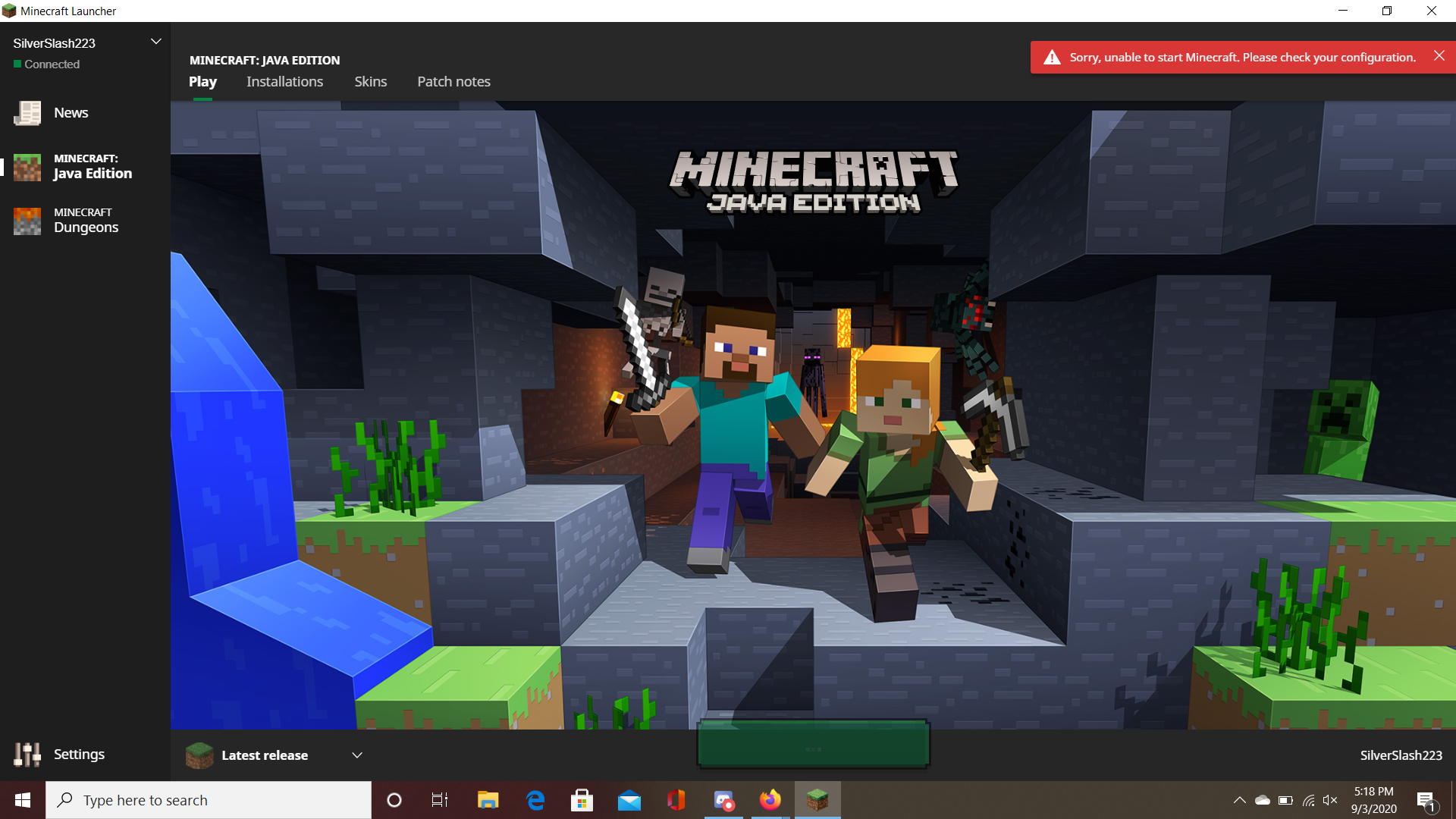Open Task View on the taskbar
The height and width of the screenshot is (819, 1456).
tap(440, 800)
